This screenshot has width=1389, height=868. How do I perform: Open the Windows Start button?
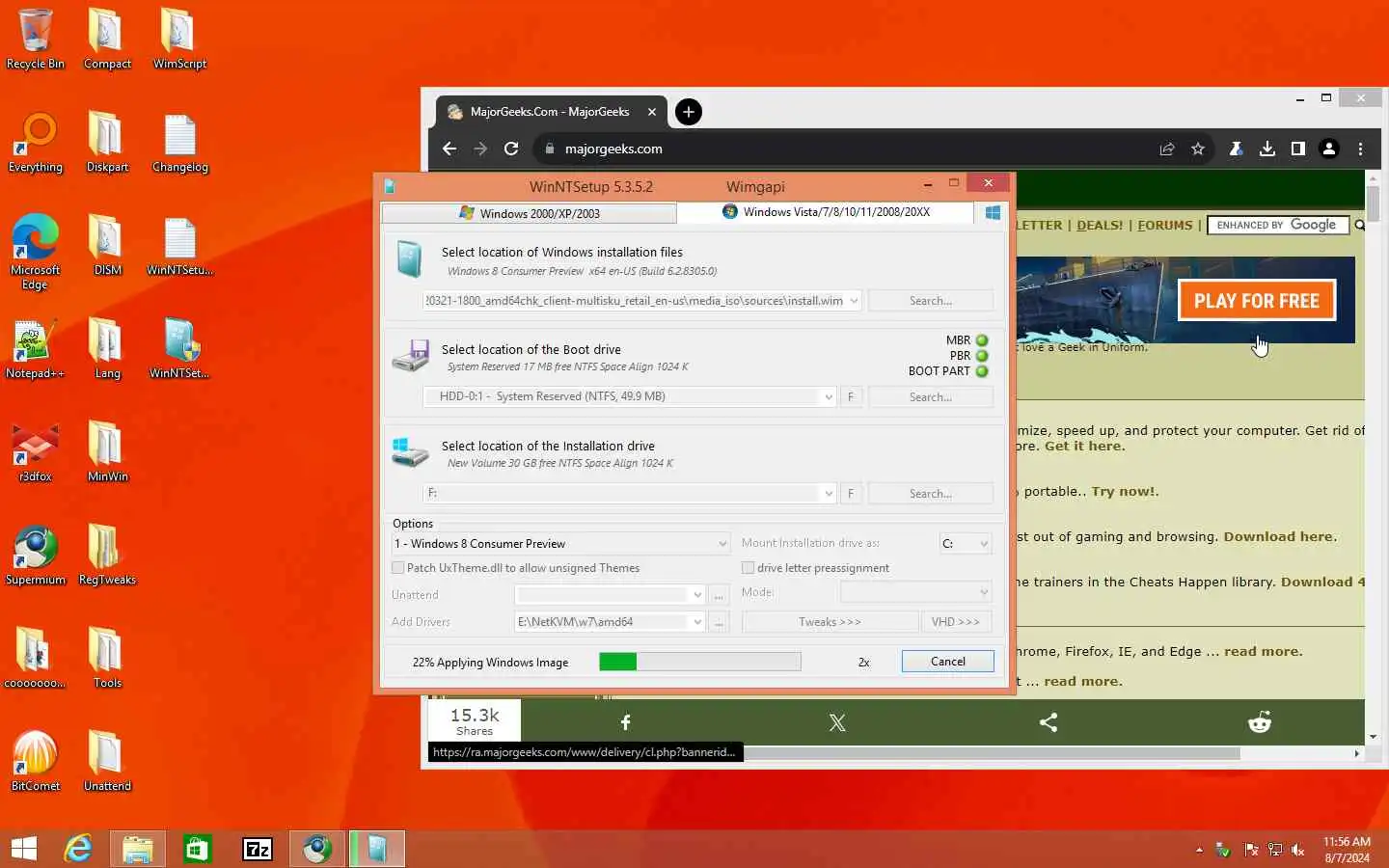point(24,849)
